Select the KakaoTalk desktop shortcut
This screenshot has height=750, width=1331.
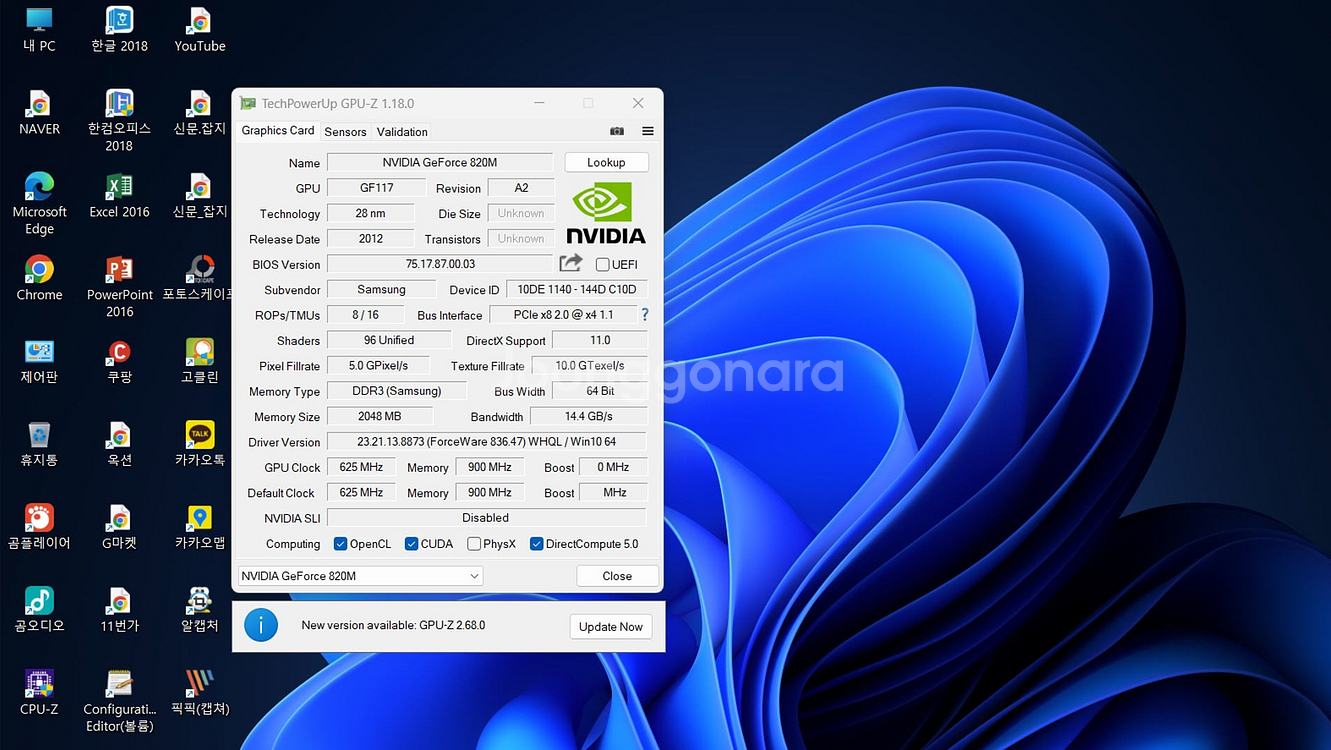pyautogui.click(x=200, y=435)
